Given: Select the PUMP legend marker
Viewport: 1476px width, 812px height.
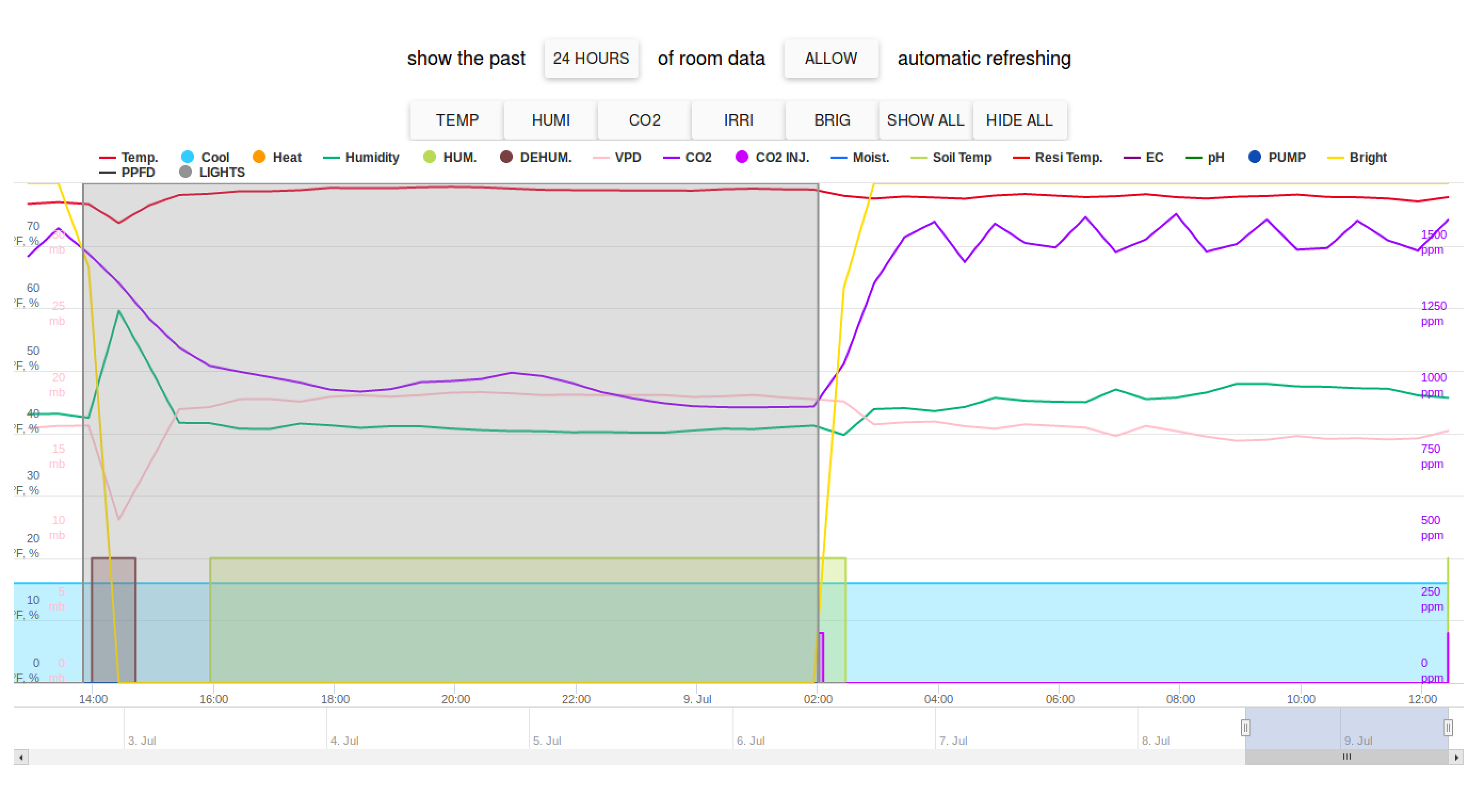Looking at the screenshot, I should click(x=1256, y=158).
